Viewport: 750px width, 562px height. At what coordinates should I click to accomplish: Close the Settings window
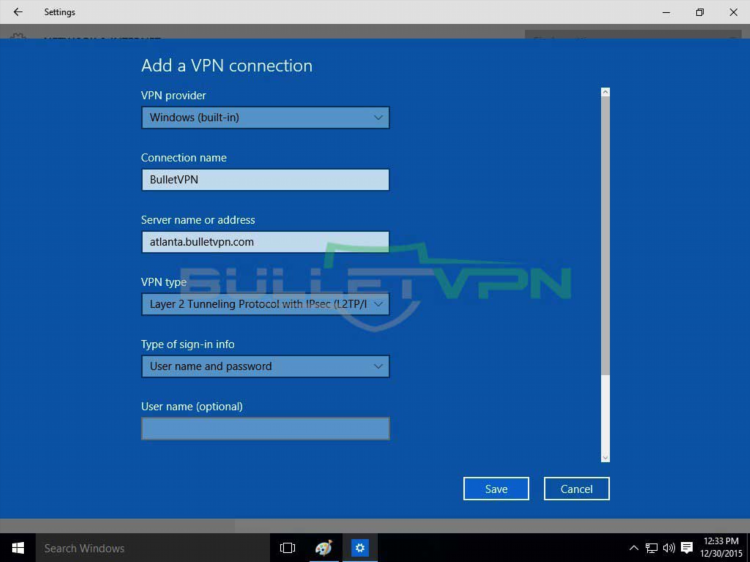click(x=733, y=12)
